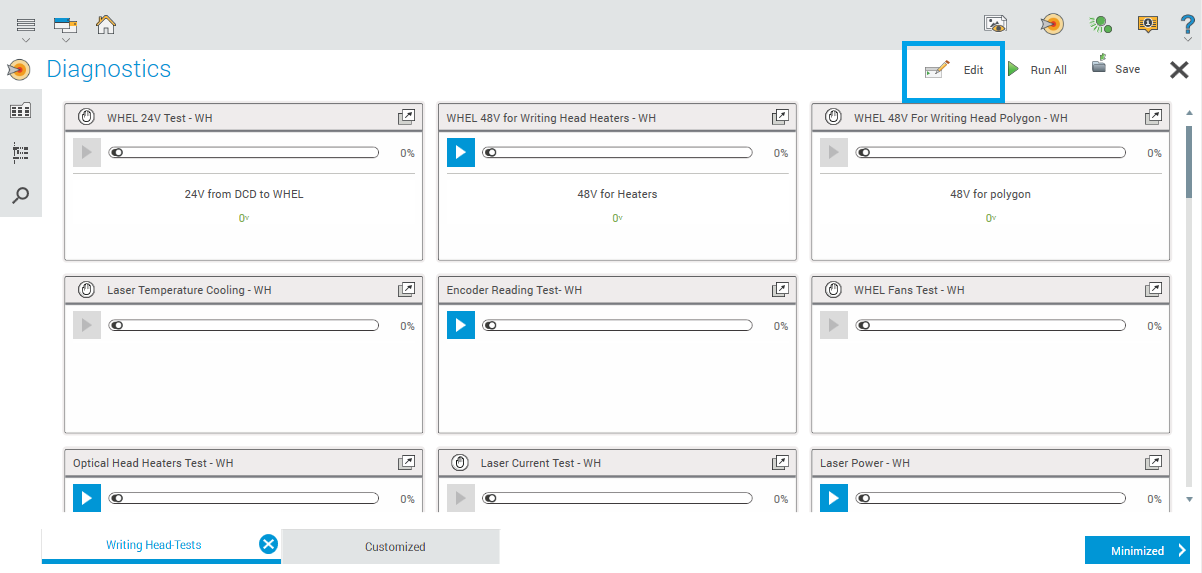
Task: Click the 'Laser Power - WH' card title
Action: coord(865,463)
